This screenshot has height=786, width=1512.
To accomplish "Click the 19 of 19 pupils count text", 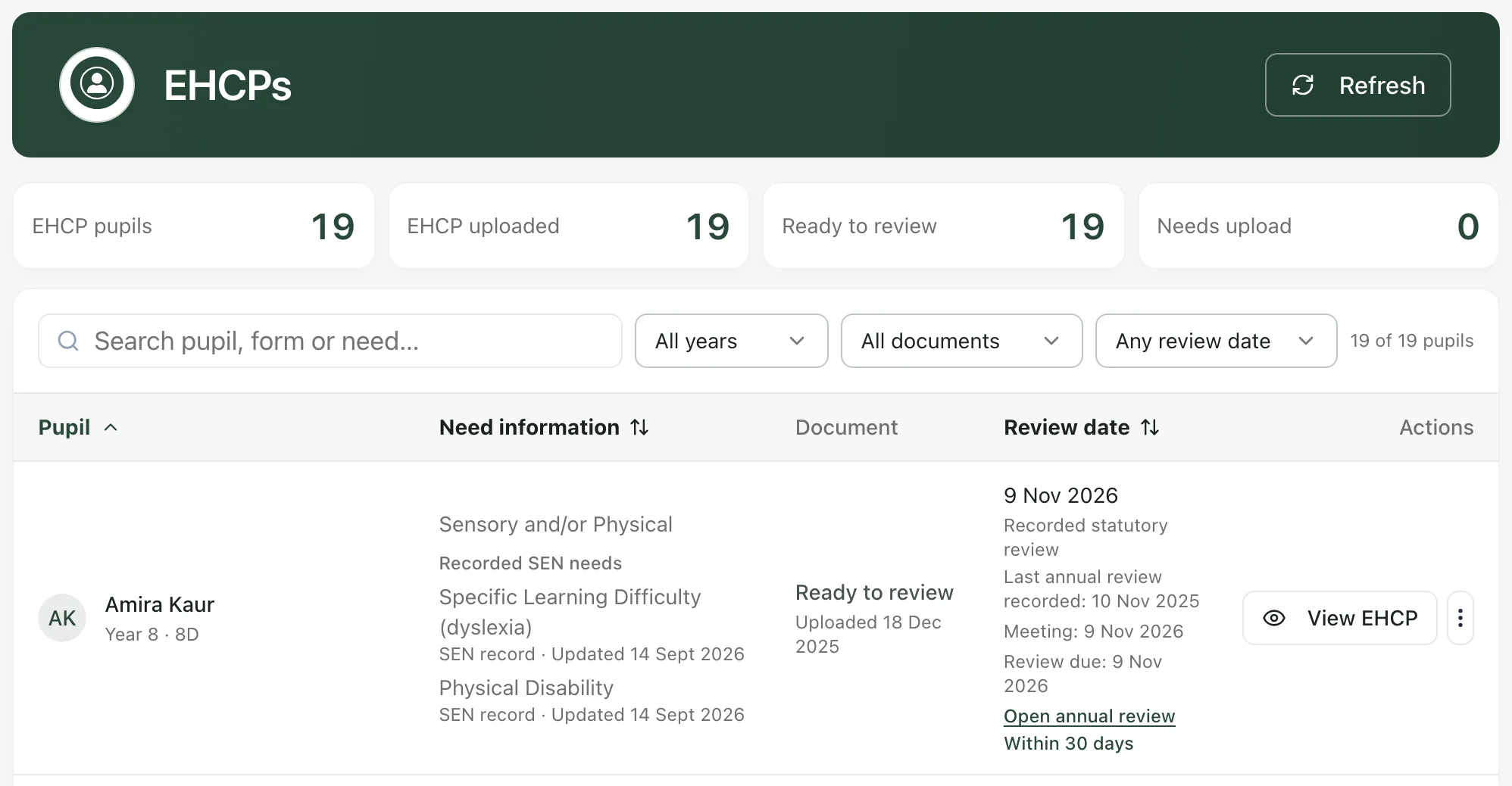I will click(x=1412, y=341).
